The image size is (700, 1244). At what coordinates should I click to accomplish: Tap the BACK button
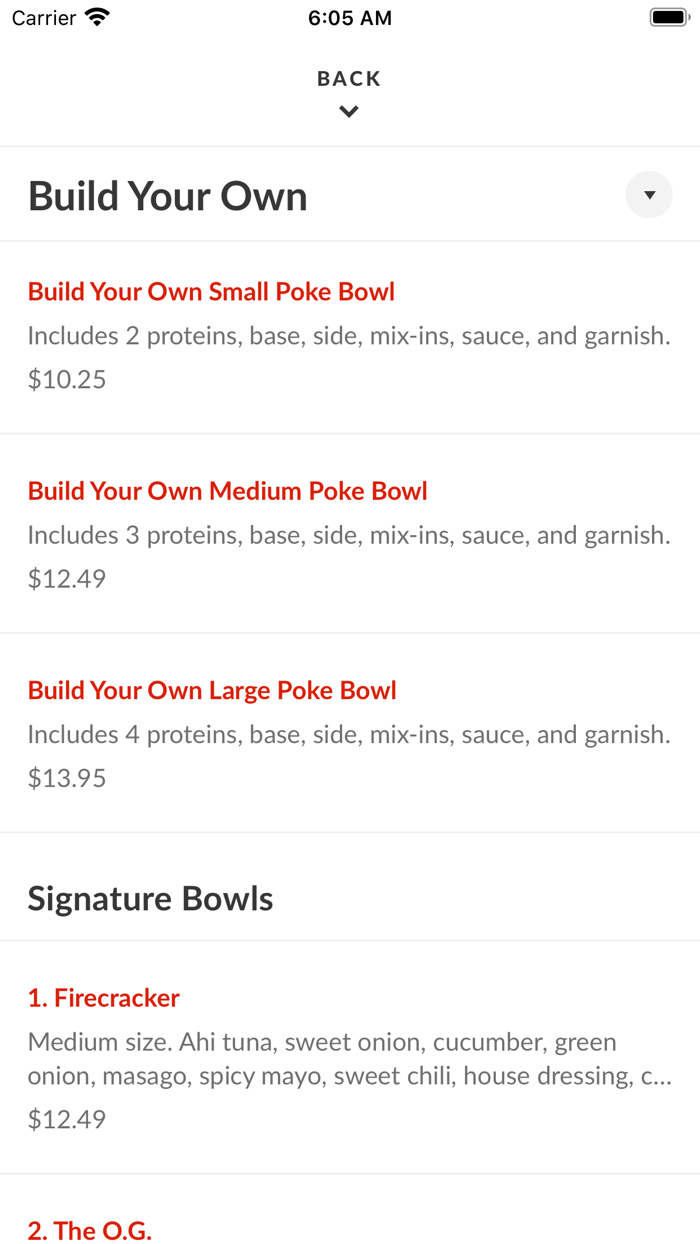[x=348, y=78]
